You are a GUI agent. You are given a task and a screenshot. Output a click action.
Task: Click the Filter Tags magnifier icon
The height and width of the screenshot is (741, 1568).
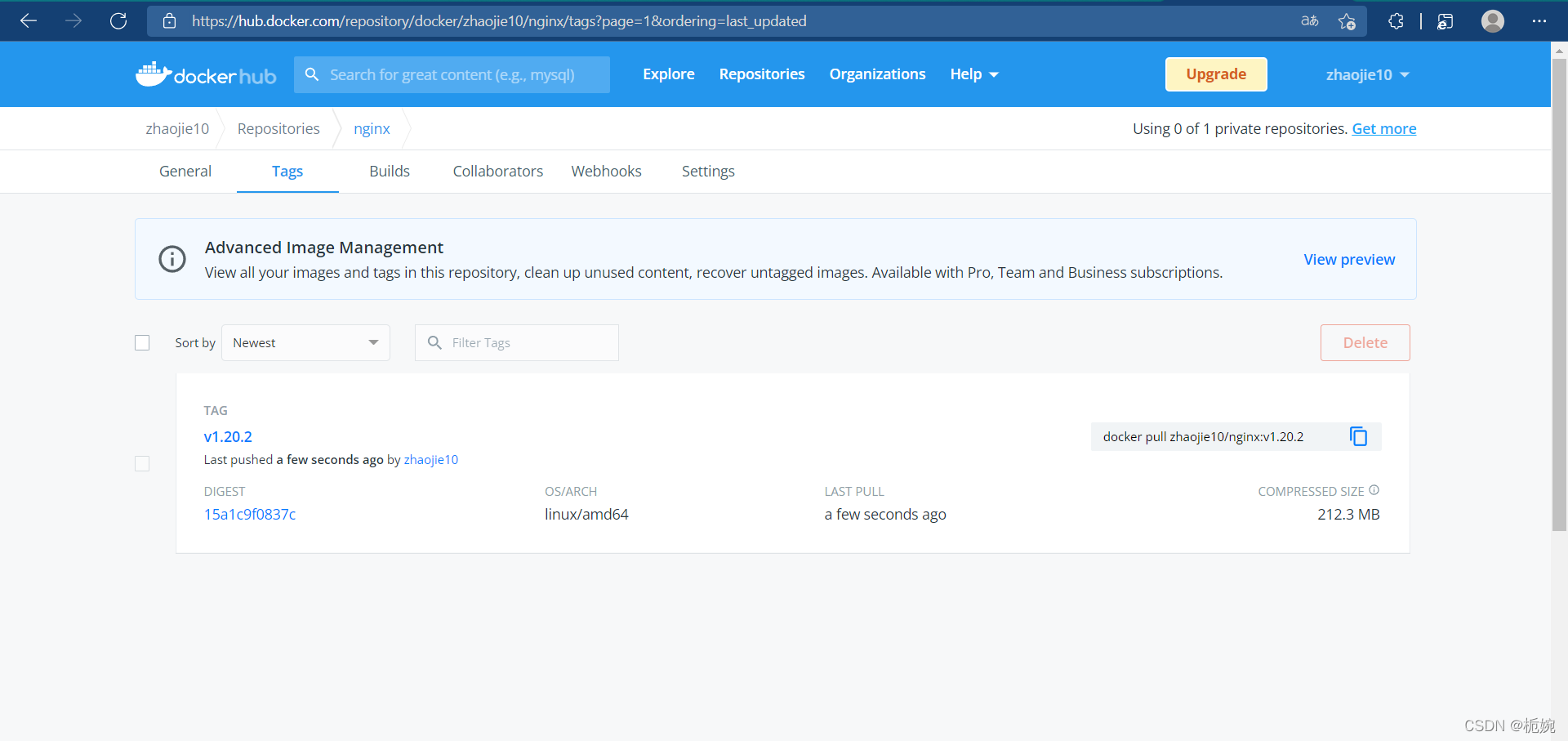point(434,342)
